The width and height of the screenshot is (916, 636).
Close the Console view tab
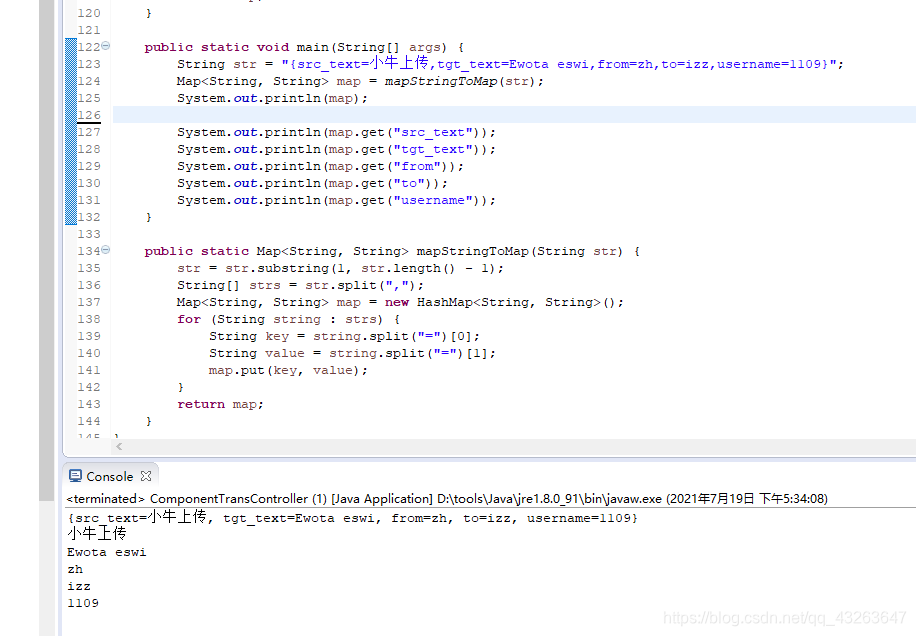pos(146,476)
